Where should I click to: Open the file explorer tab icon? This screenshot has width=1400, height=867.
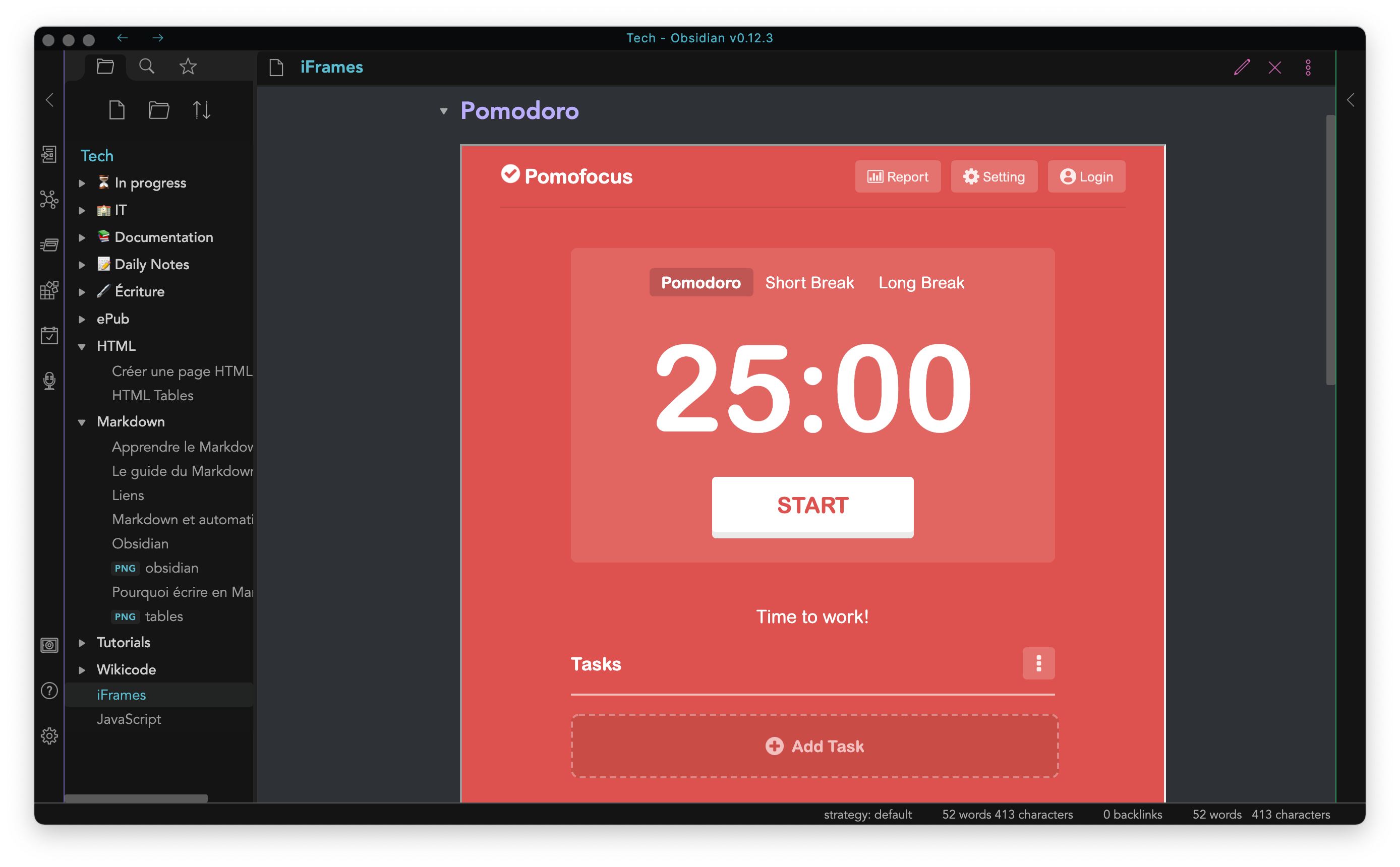coord(105,67)
